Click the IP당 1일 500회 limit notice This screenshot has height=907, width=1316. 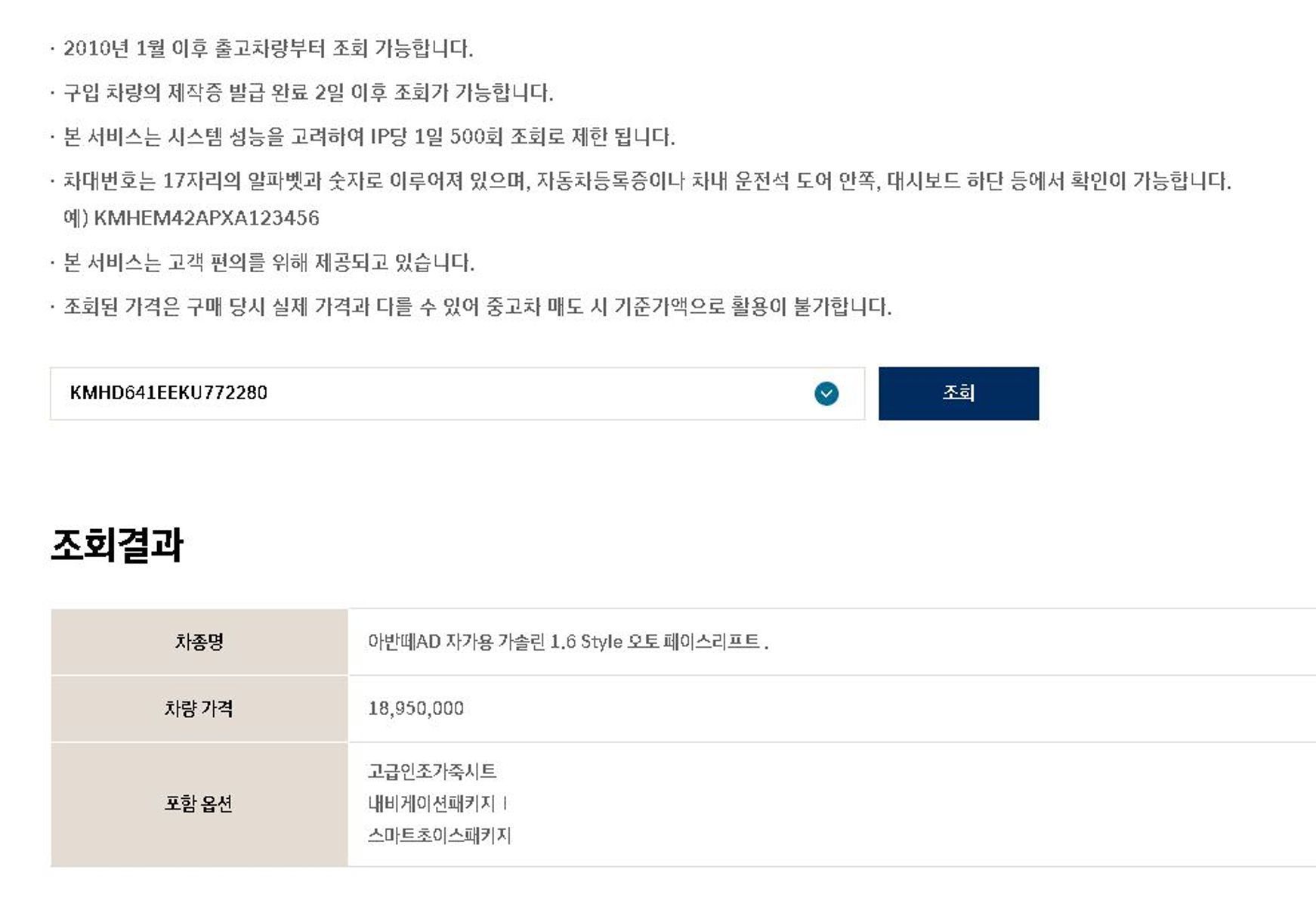pos(369,137)
